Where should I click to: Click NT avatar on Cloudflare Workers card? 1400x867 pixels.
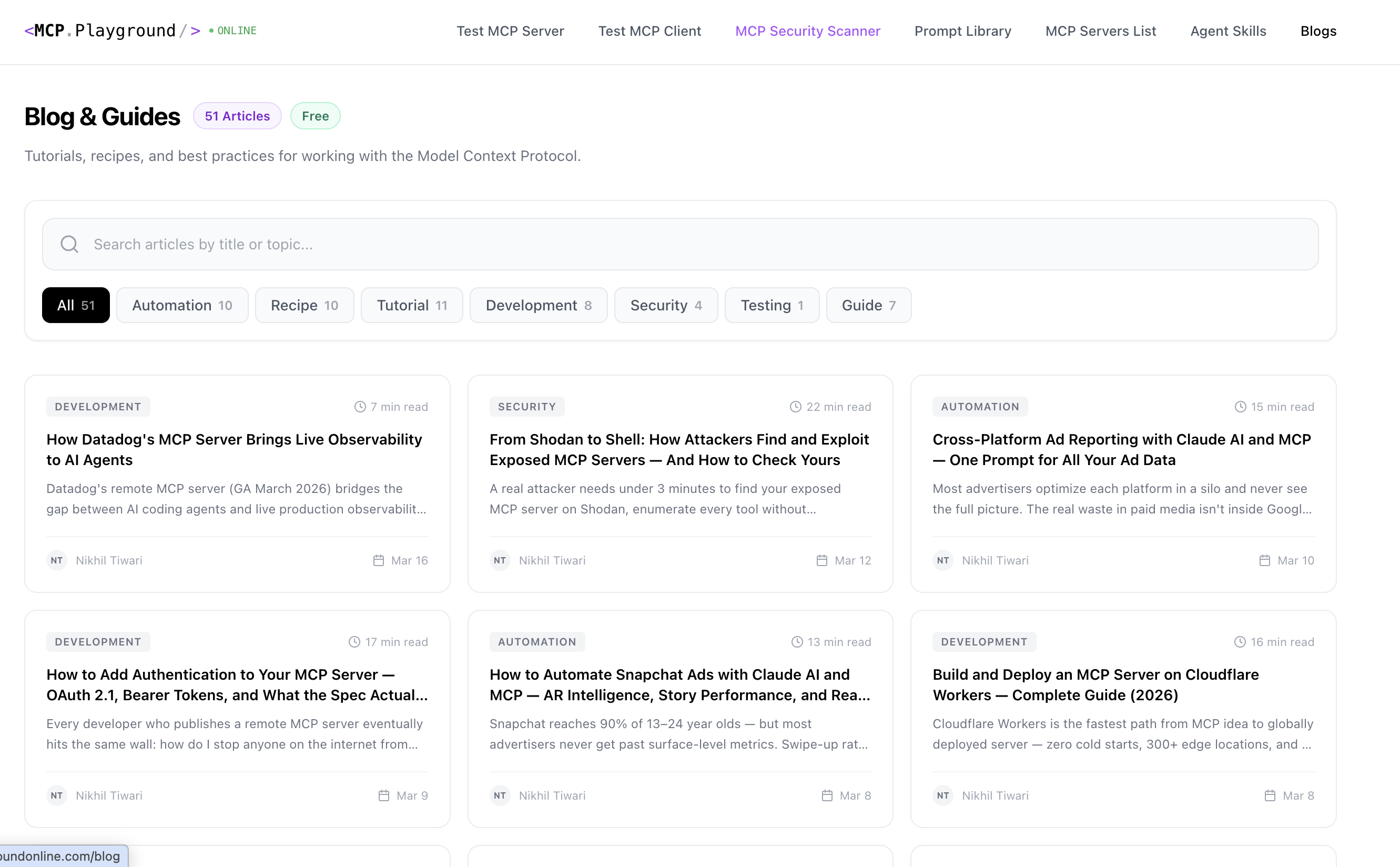942,795
